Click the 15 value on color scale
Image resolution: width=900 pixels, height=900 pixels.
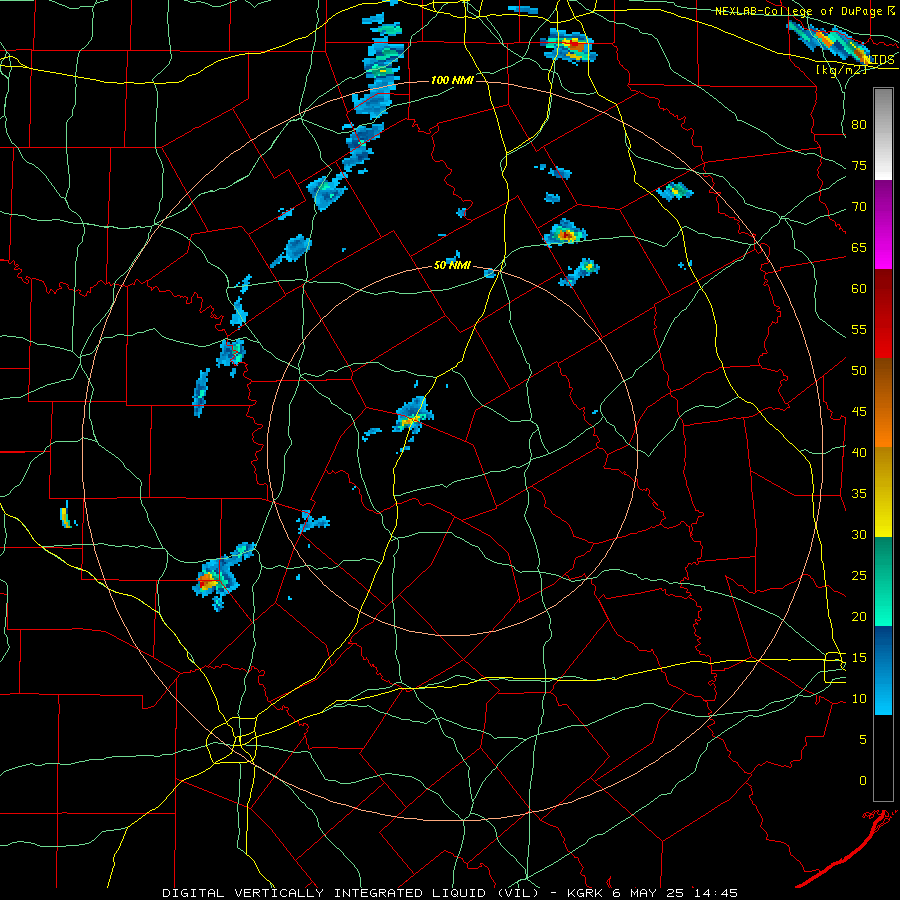[859, 658]
